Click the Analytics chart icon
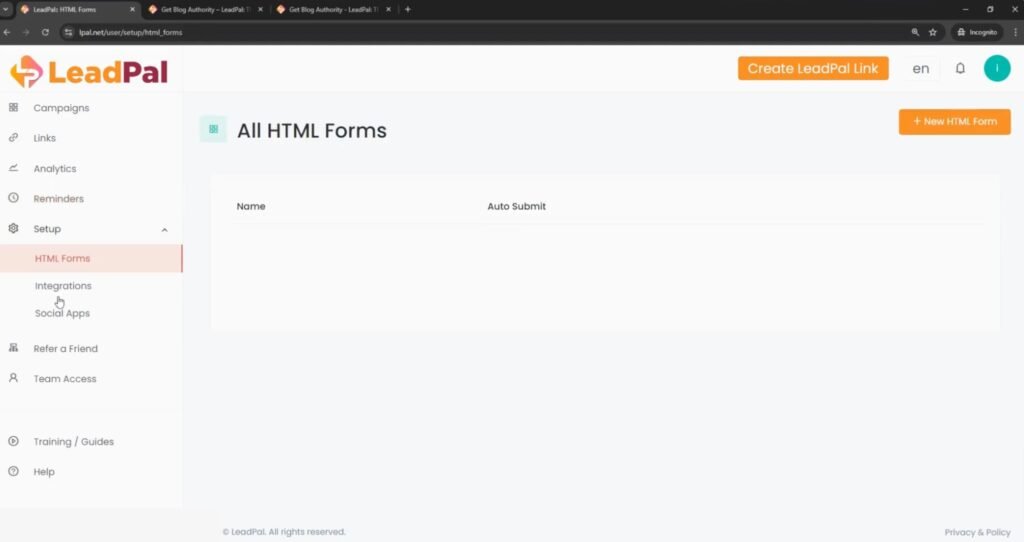This screenshot has height=542, width=1024. click(13, 168)
